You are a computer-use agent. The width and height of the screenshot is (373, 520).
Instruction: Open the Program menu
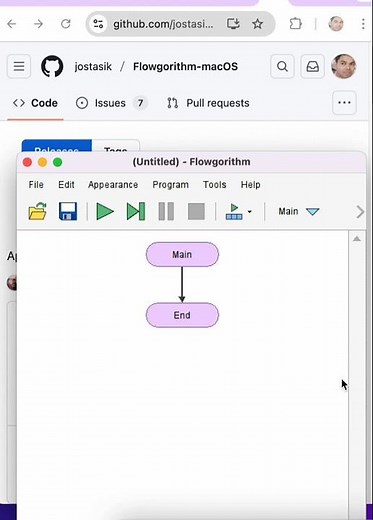(170, 185)
